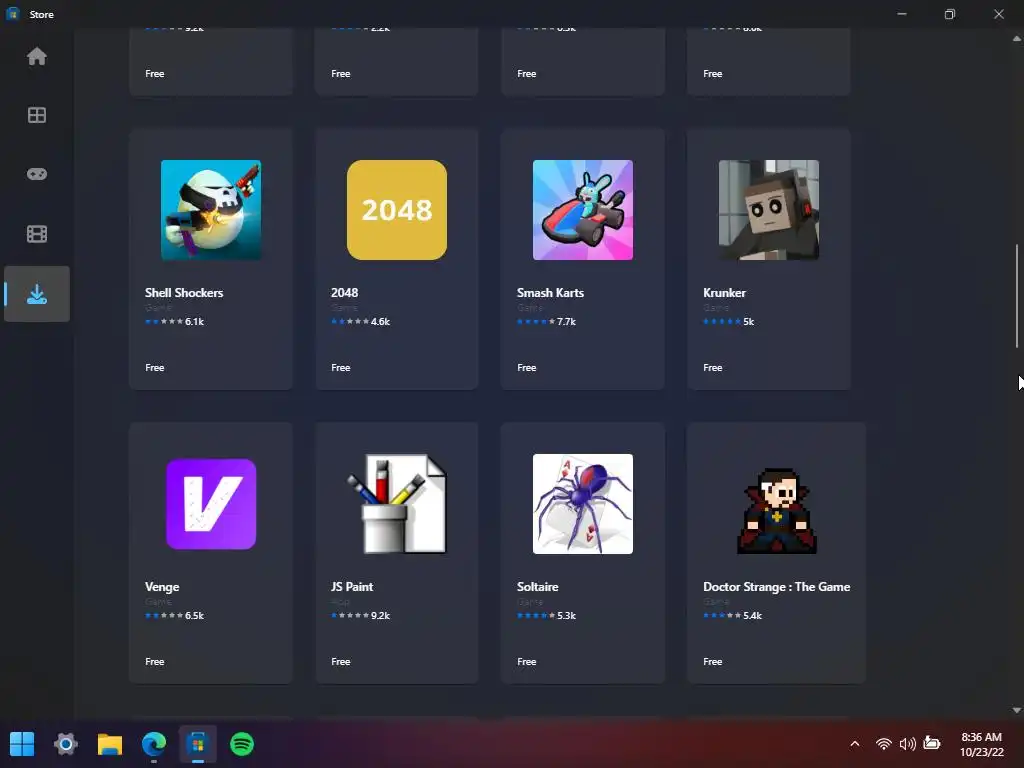Viewport: 1024px width, 768px height.
Task: Click the scrollbar up arrow
Action: tap(1017, 39)
